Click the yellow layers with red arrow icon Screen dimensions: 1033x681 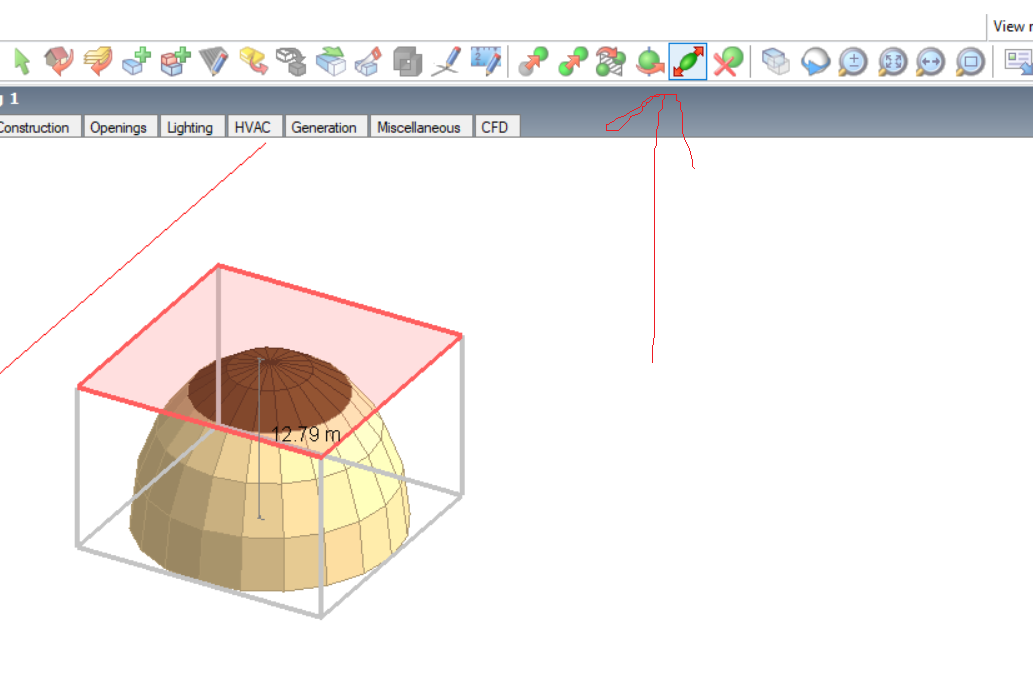pos(98,61)
